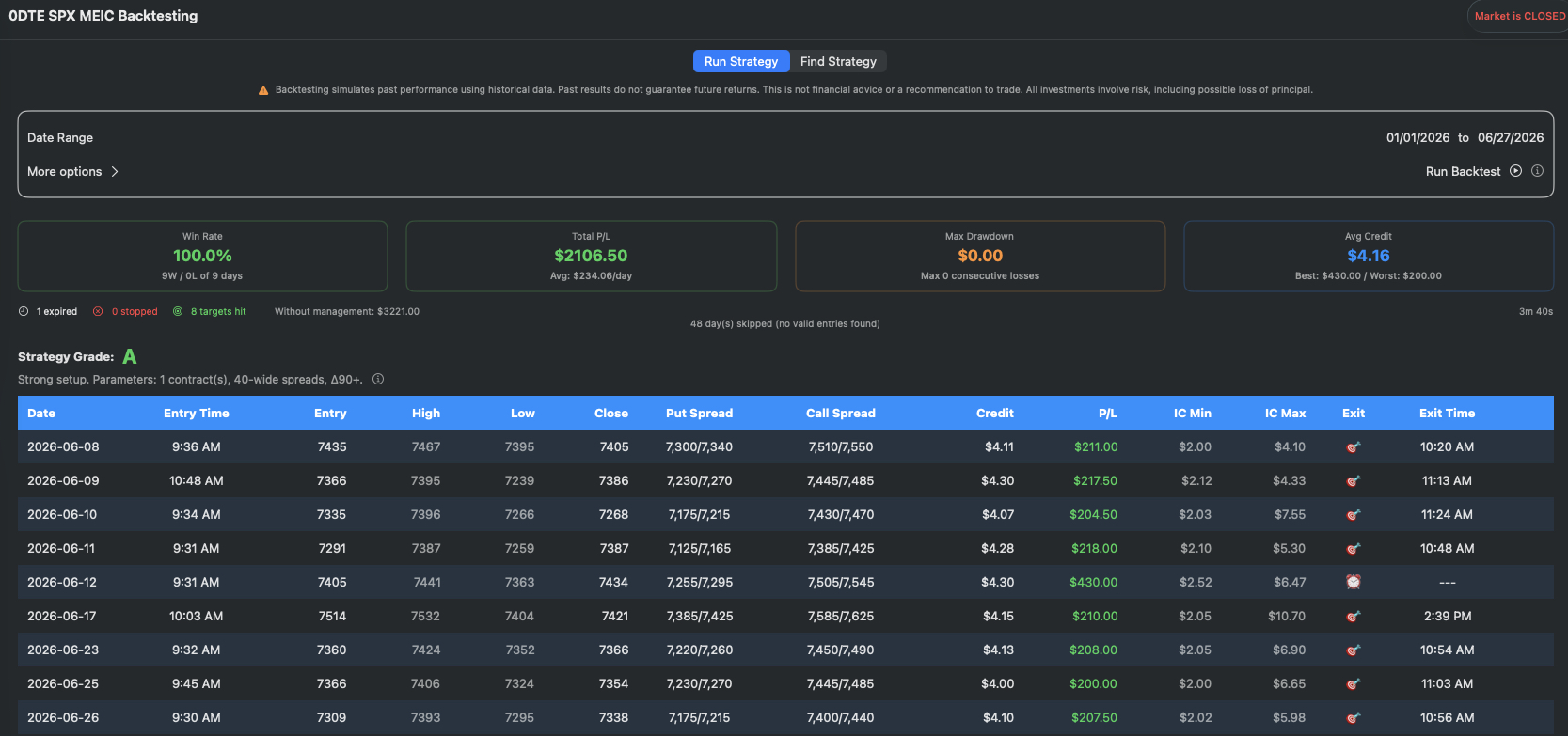The width and height of the screenshot is (1568, 736).
Task: Click the Run Backtest play icon
Action: 1515,171
